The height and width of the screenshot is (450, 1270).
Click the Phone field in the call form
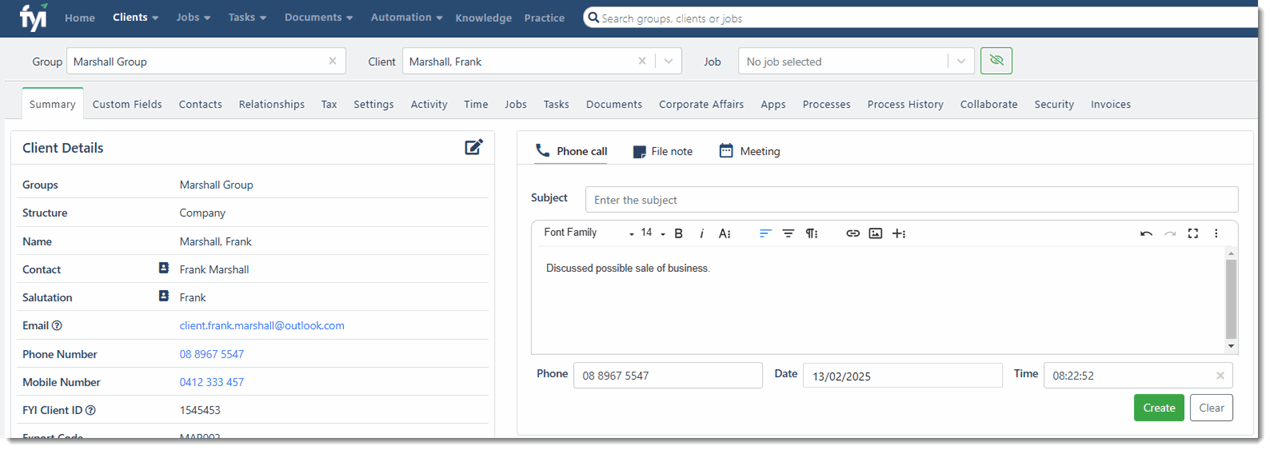667,375
